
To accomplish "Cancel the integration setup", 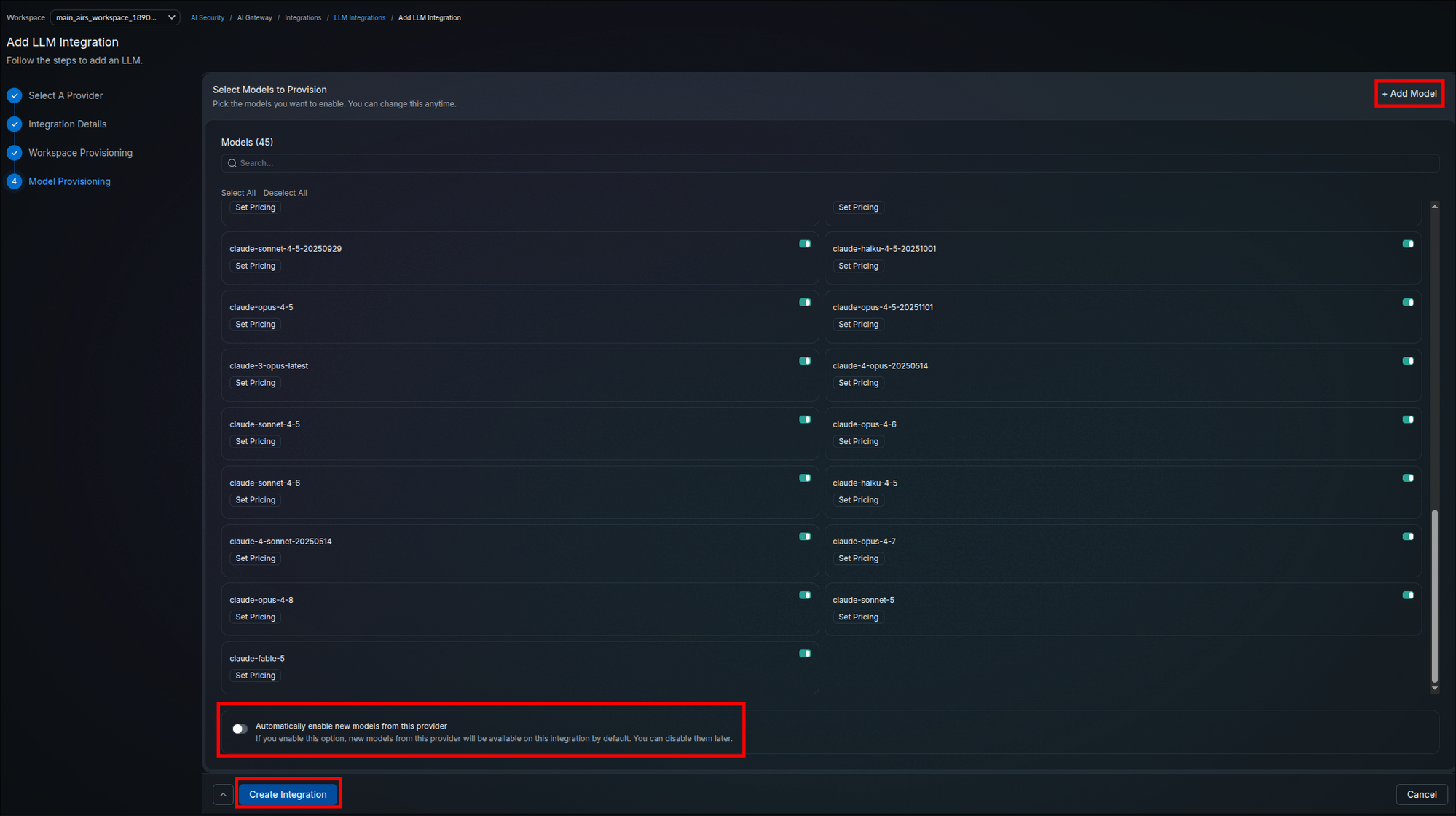I will click(1421, 794).
